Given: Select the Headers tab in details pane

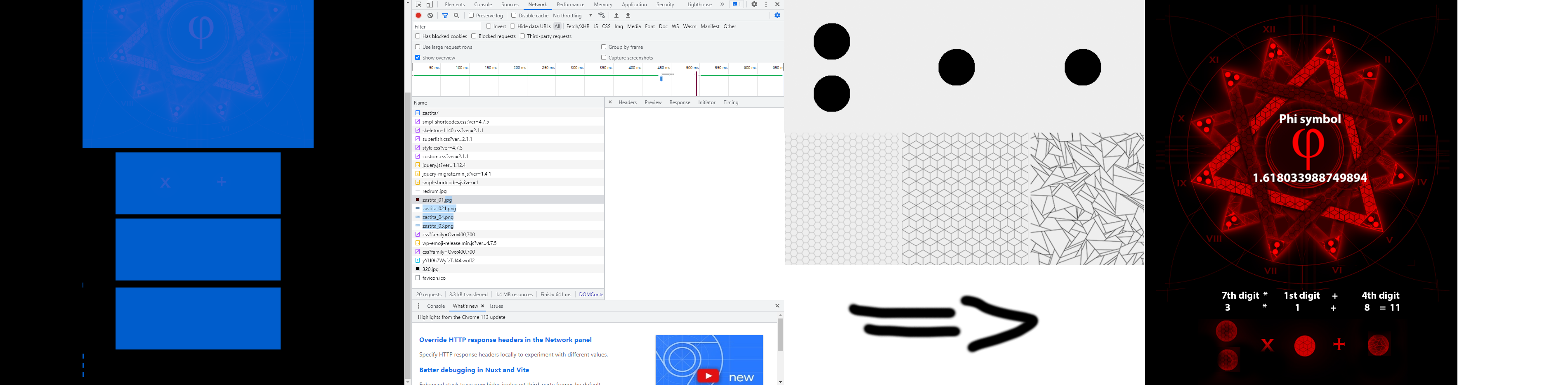Looking at the screenshot, I should (x=628, y=102).
